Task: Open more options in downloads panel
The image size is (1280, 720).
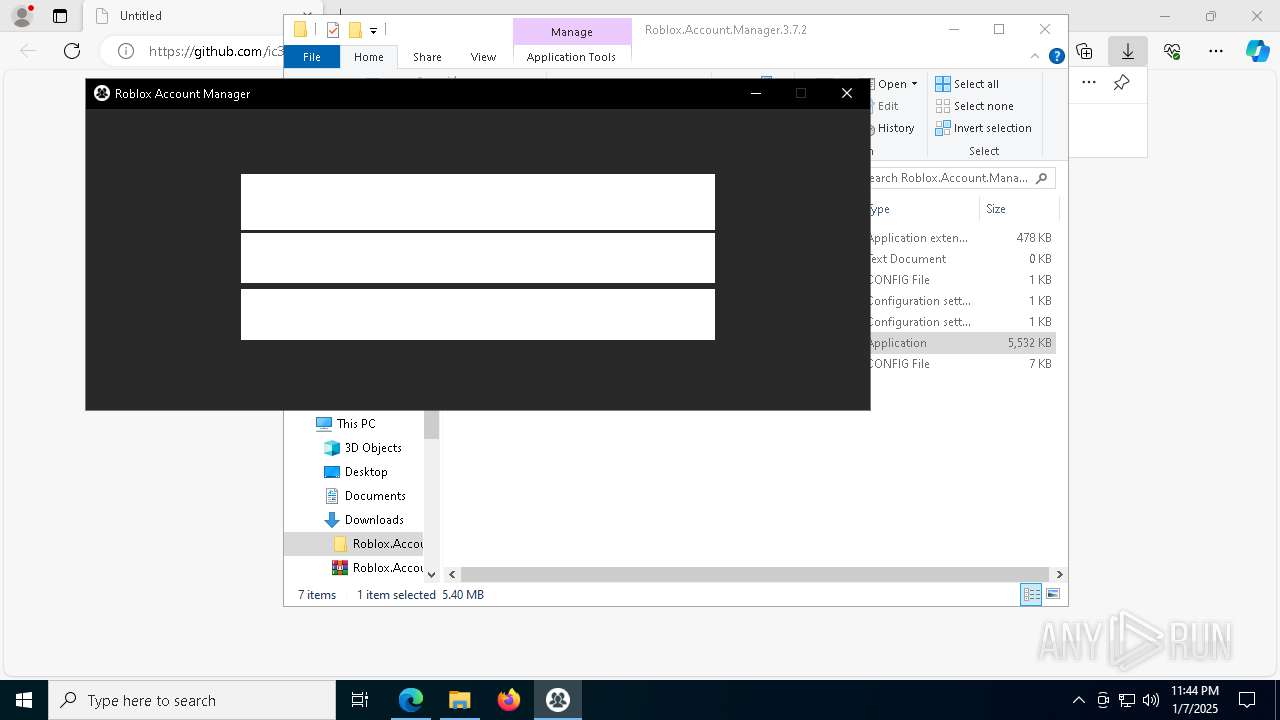Action: (1089, 83)
